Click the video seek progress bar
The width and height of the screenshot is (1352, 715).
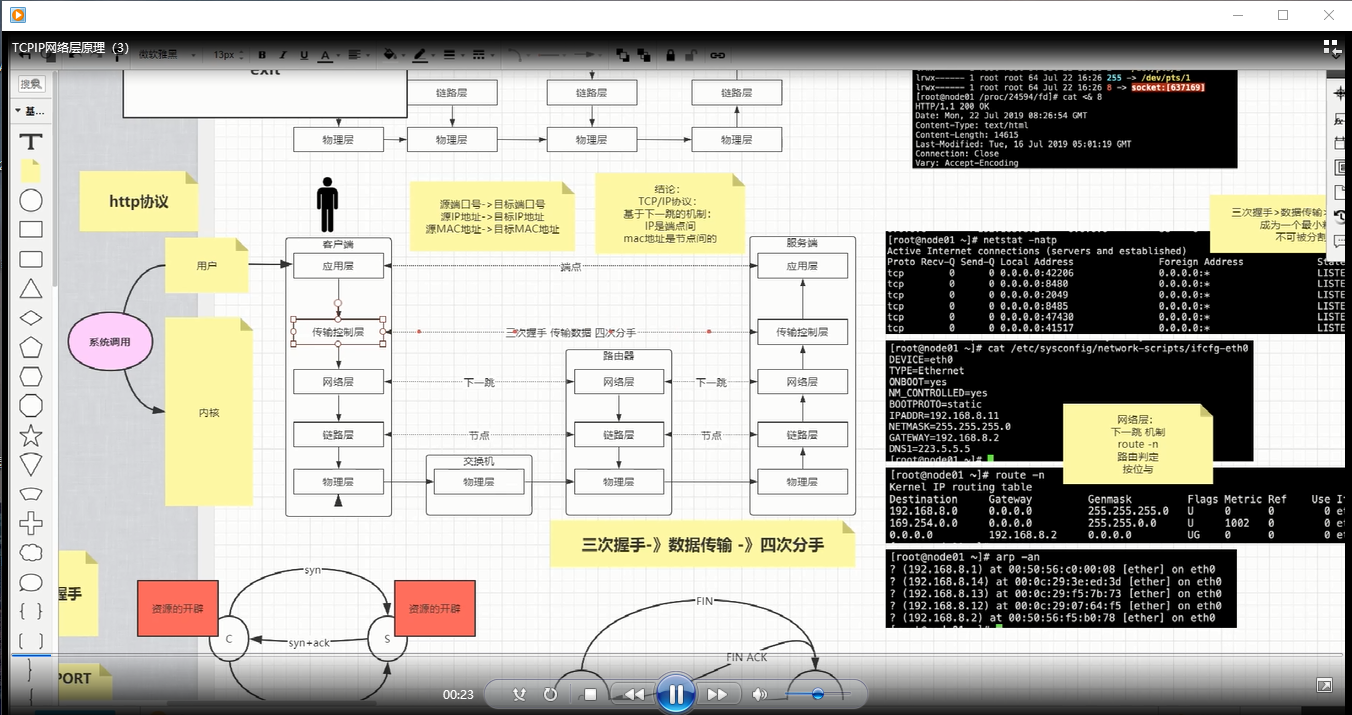(676, 656)
